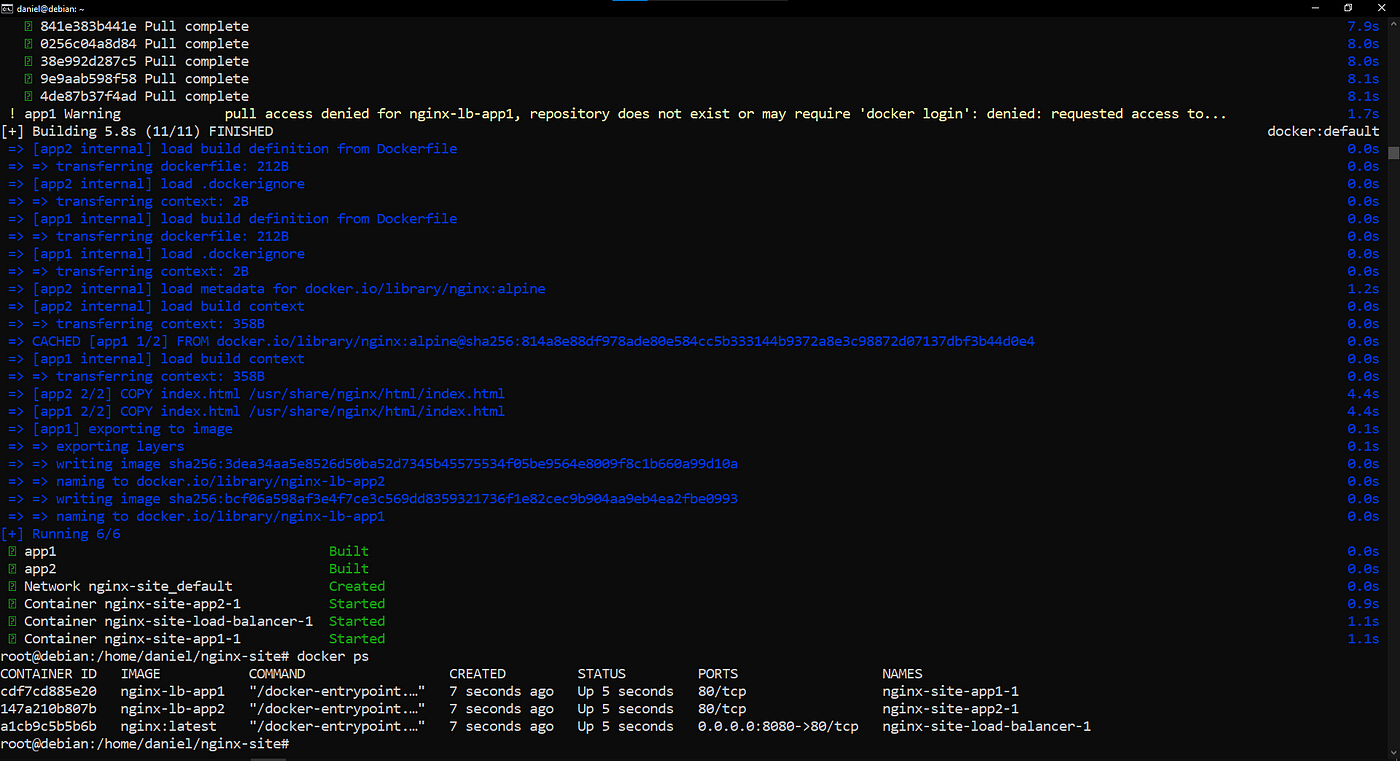This screenshot has width=1400, height=761.
Task: Click '[app2 2/2] COPY index.html' line
Action: click(256, 394)
